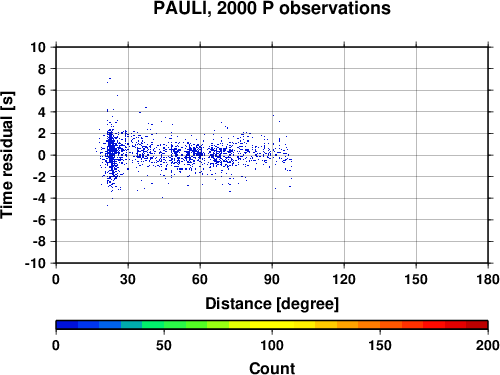Click the orange colorbar segment near 150
Image resolution: width=500 pixels, height=375 pixels.
coord(380,325)
